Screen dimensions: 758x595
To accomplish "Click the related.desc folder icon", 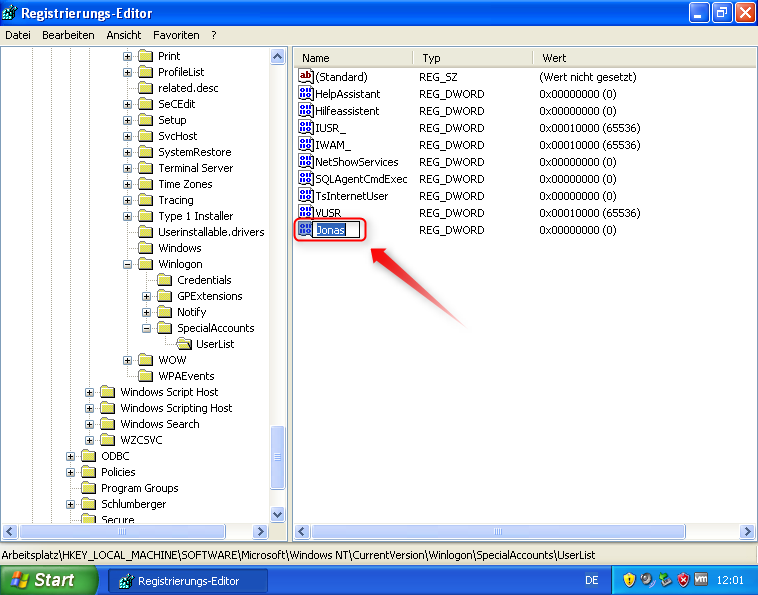I will [146, 88].
